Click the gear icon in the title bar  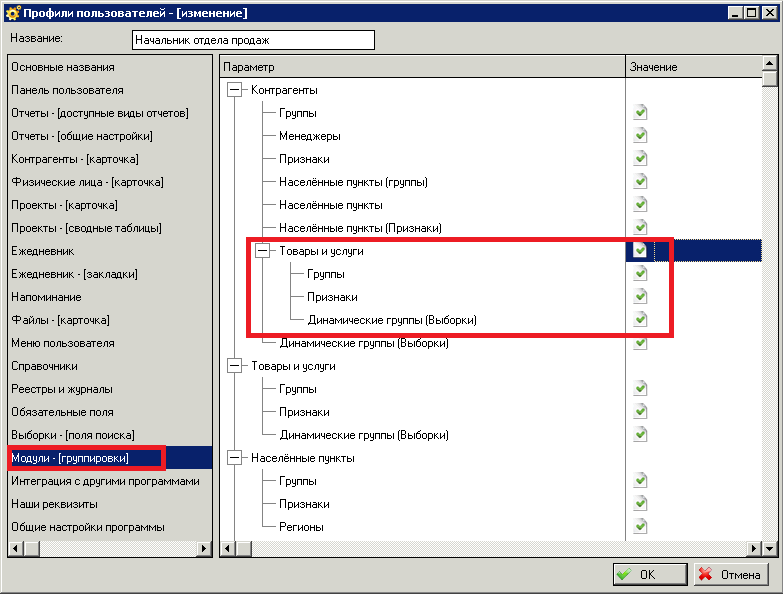12,13
